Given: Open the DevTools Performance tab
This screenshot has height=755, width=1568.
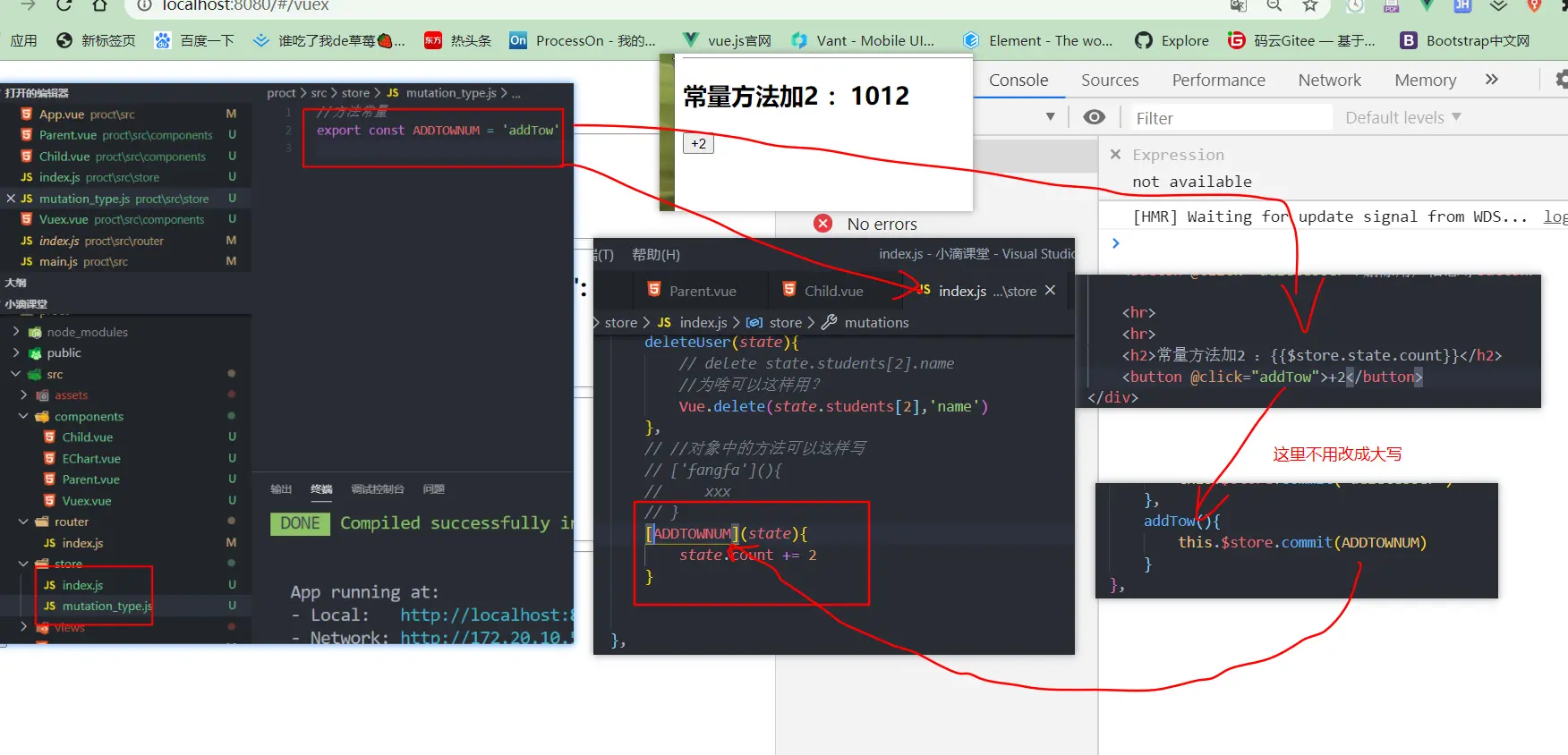Looking at the screenshot, I should (1218, 80).
